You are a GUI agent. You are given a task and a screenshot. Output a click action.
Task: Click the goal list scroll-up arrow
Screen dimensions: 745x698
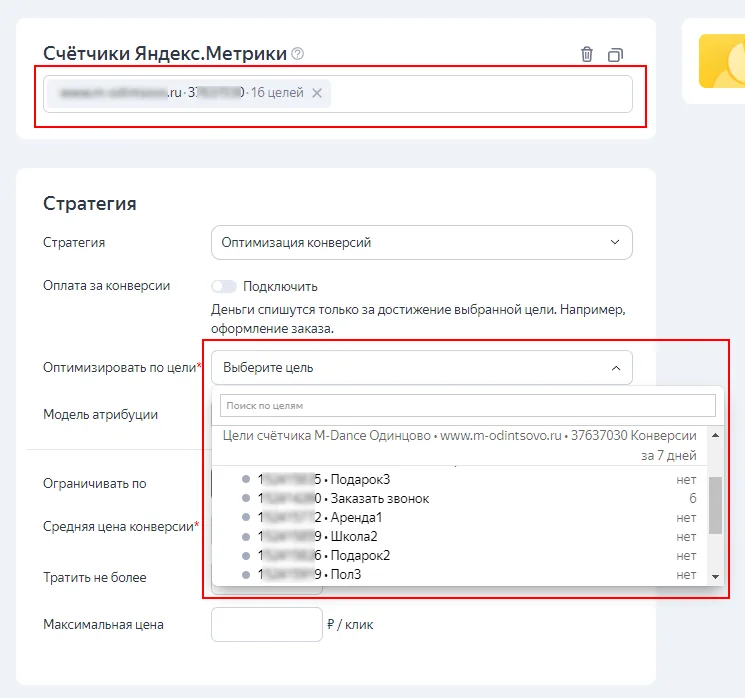click(x=716, y=435)
